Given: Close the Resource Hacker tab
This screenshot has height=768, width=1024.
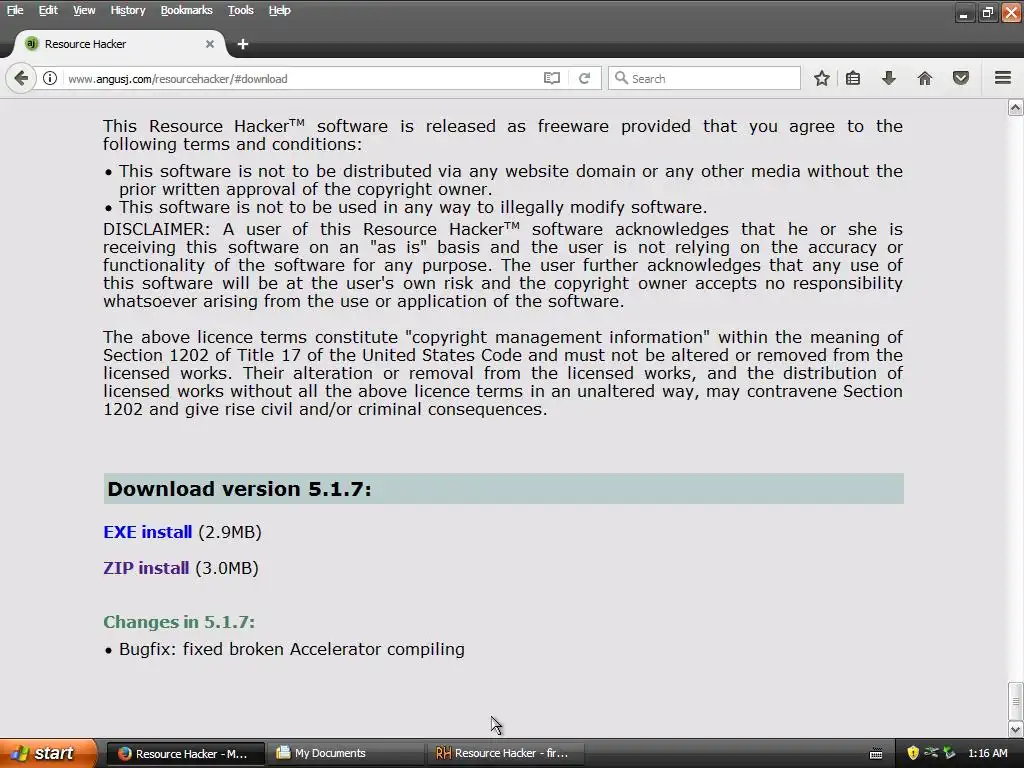Looking at the screenshot, I should [210, 44].
